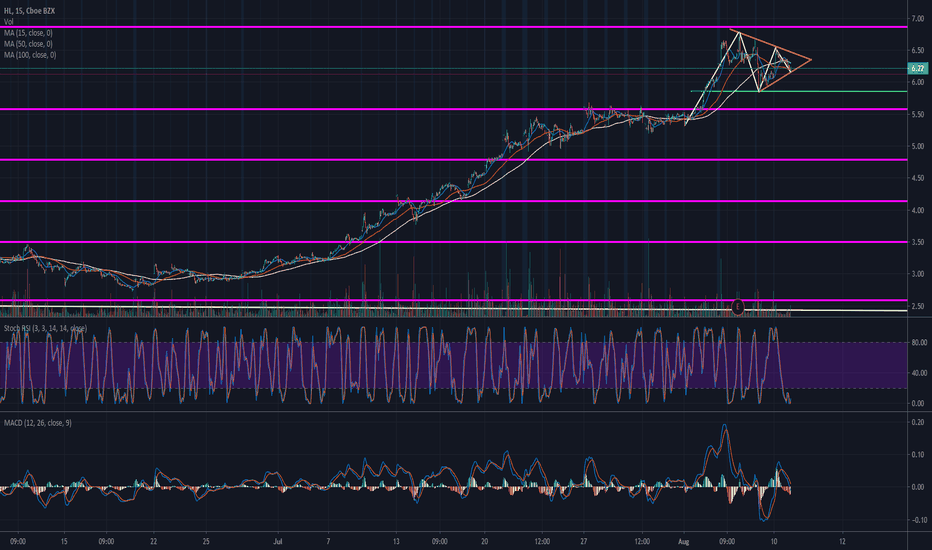Click the HL, 15, Cboe BZX symbol legend
Screen dimensions: 932x550
coord(29,11)
